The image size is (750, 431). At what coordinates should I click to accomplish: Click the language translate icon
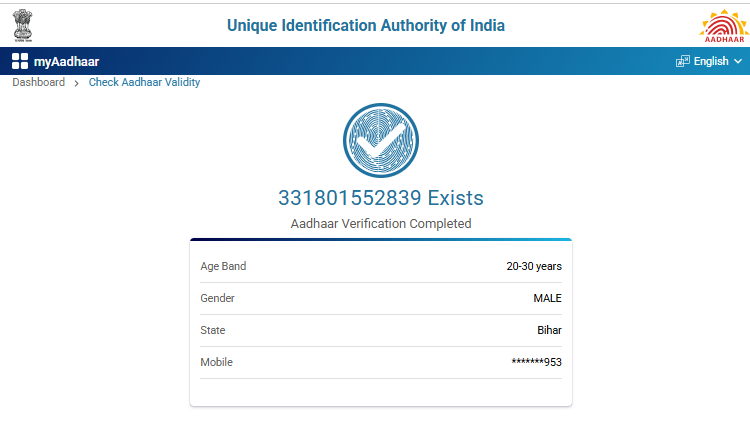[x=683, y=61]
